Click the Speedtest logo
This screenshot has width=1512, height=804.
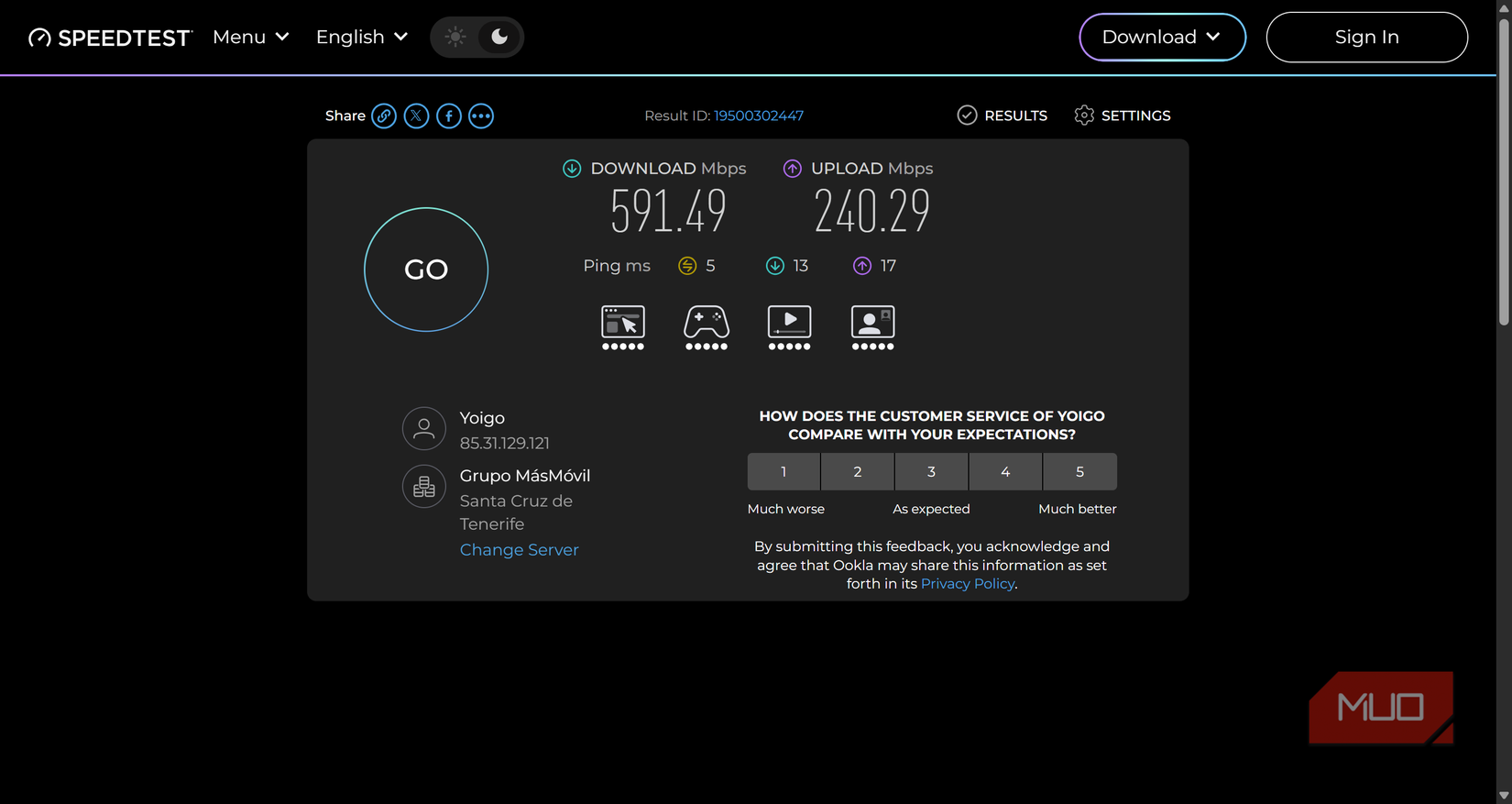click(110, 38)
